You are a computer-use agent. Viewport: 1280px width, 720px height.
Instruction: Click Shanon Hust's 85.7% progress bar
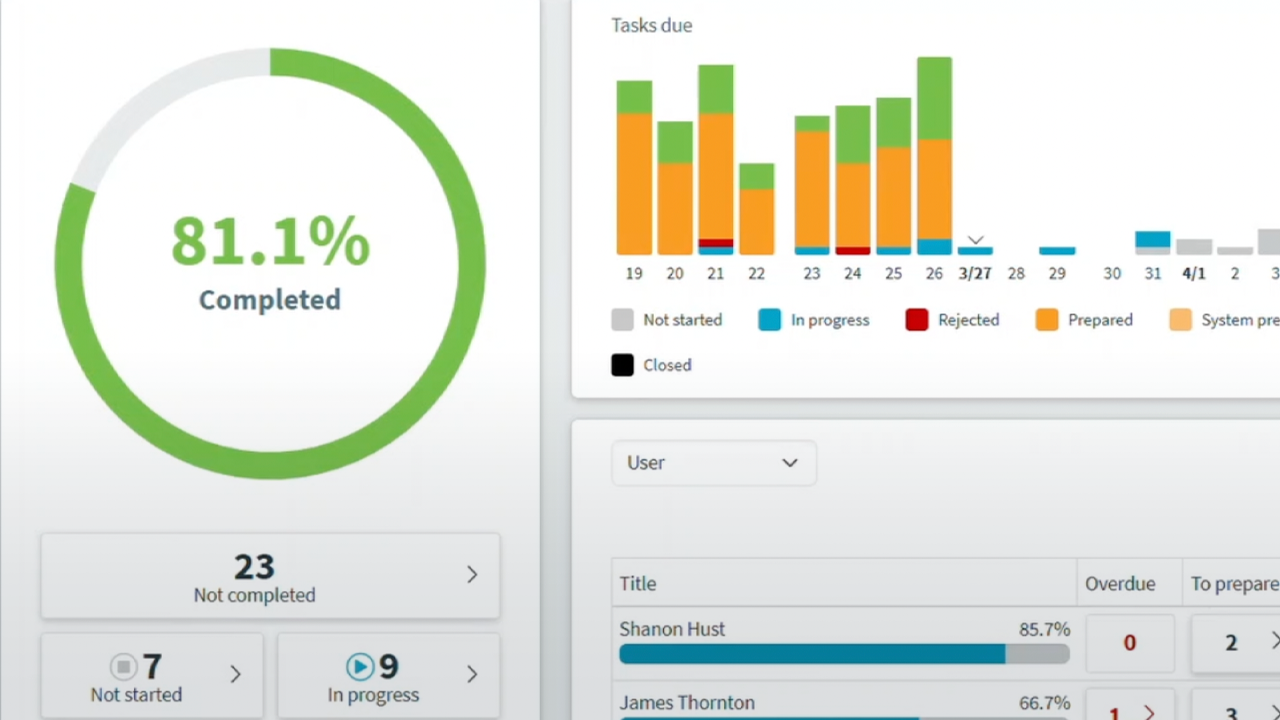[x=844, y=654]
